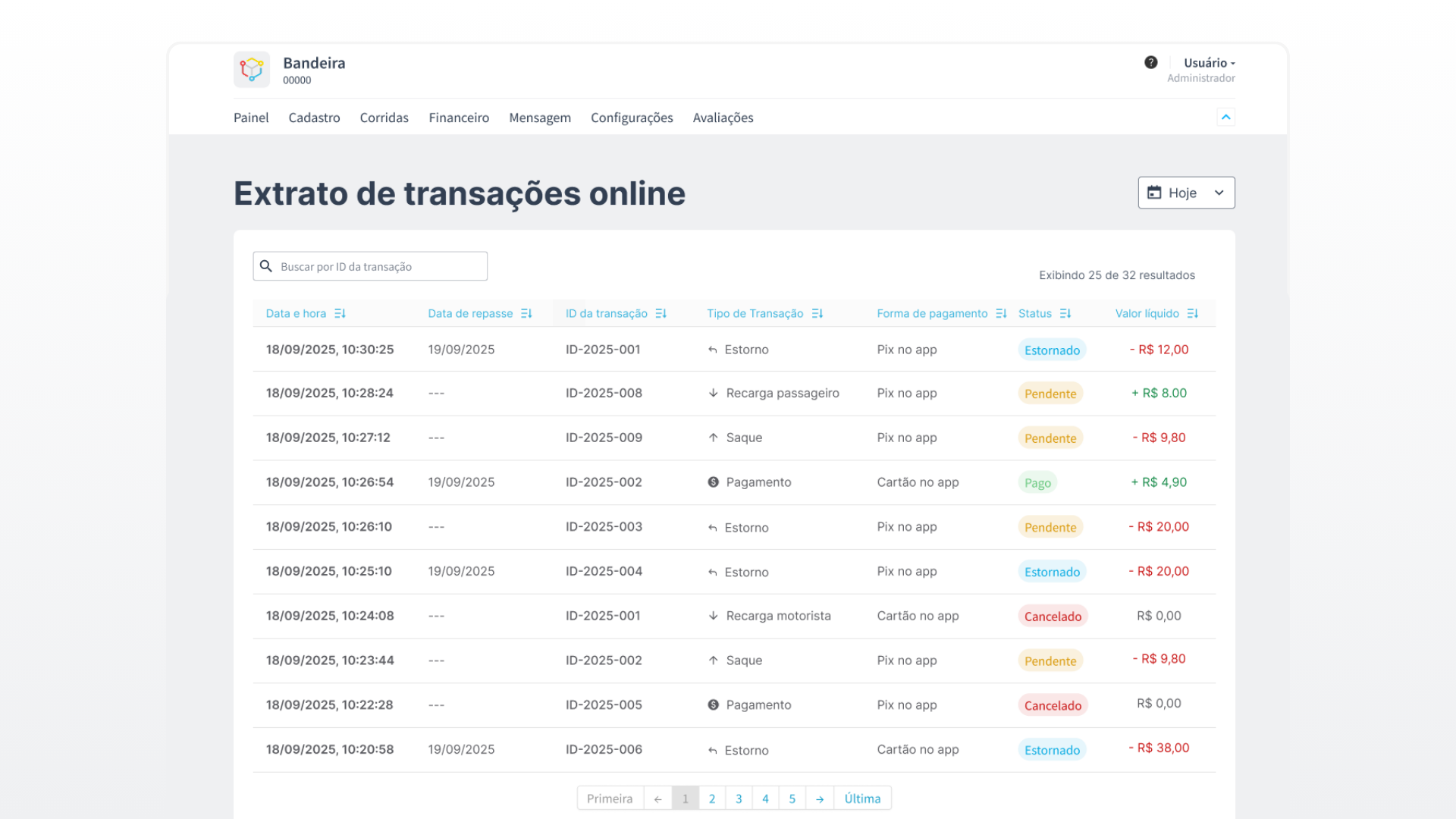Sort by Forma de pagamento icon
This screenshot has width=1456, height=819.
1001,313
